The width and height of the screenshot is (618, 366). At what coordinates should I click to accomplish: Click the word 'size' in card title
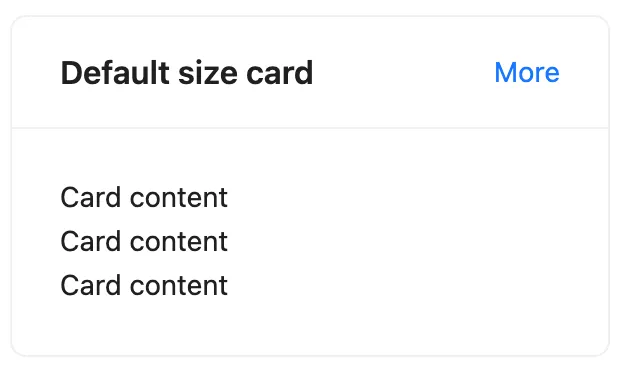pyautogui.click(x=208, y=73)
